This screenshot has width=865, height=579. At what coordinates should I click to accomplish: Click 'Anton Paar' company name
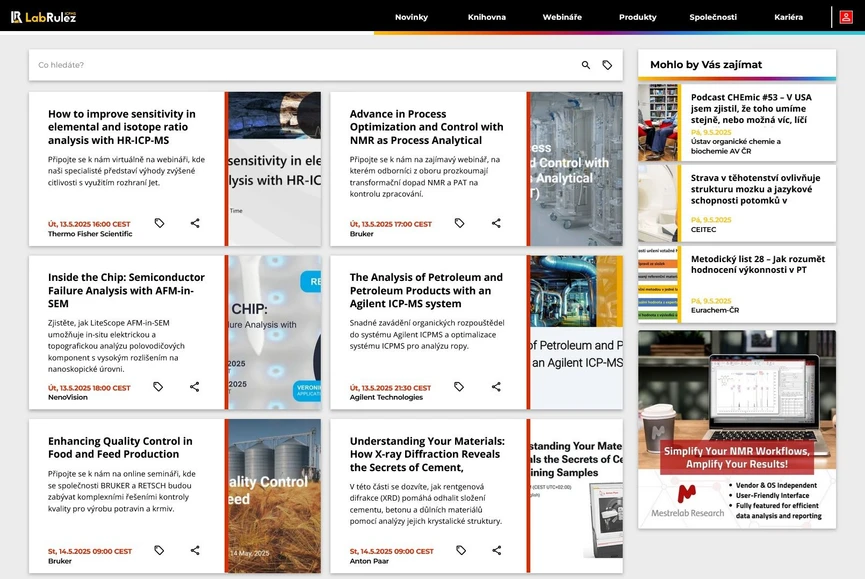pos(369,561)
